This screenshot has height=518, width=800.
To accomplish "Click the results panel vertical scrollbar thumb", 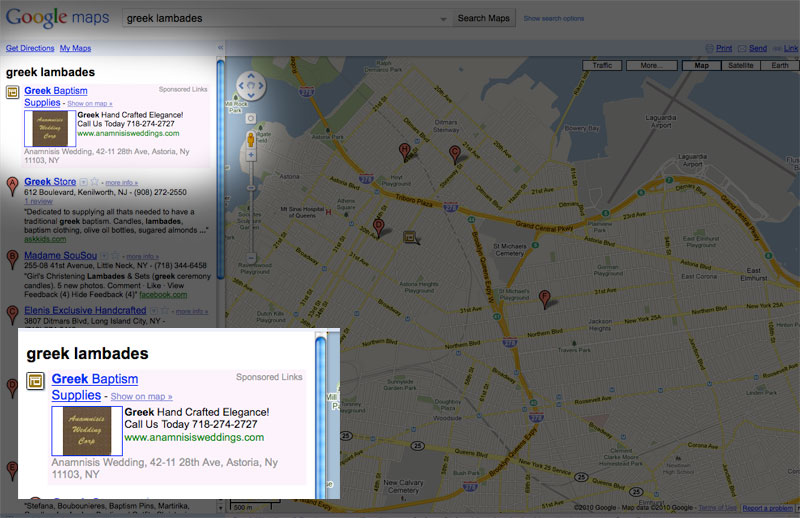I will point(220,169).
